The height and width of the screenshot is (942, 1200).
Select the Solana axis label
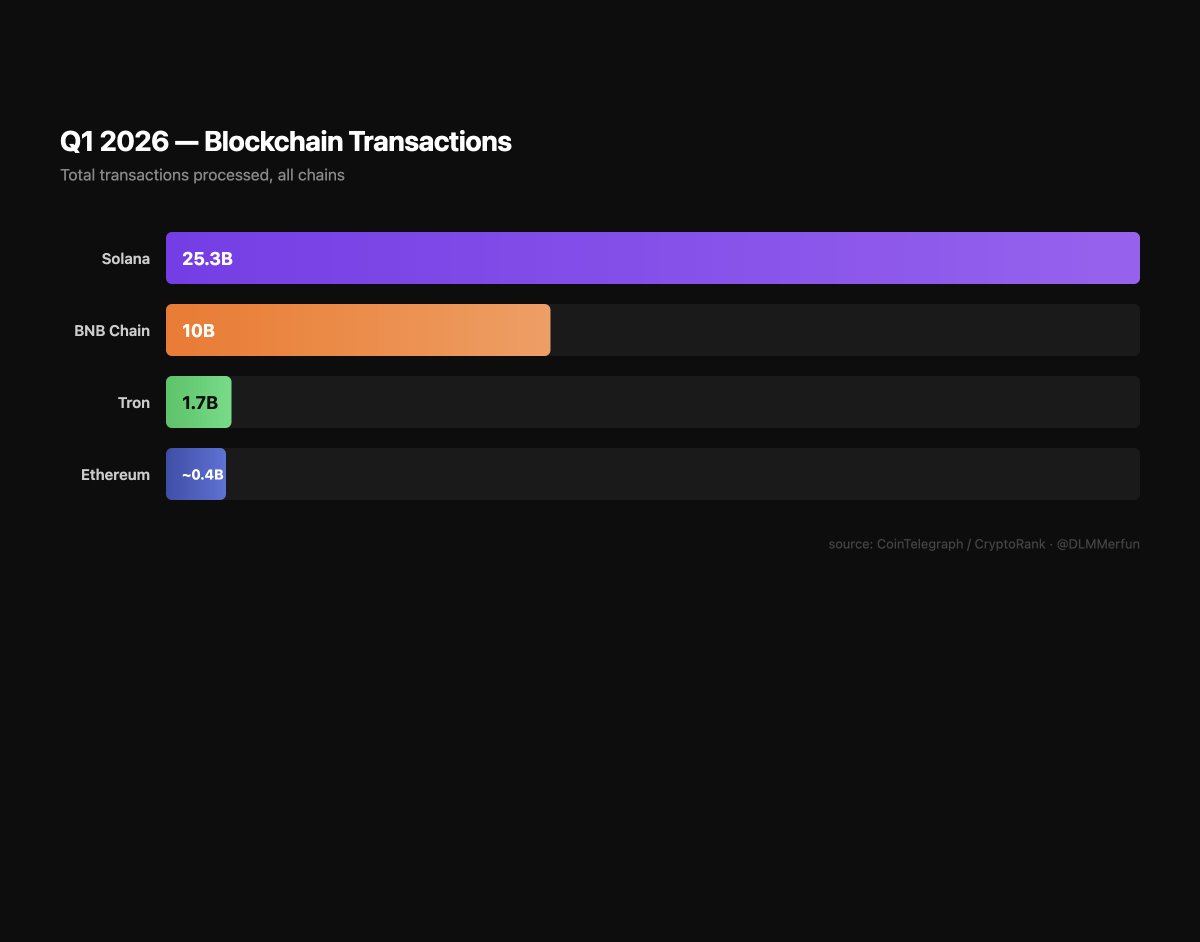[126, 259]
